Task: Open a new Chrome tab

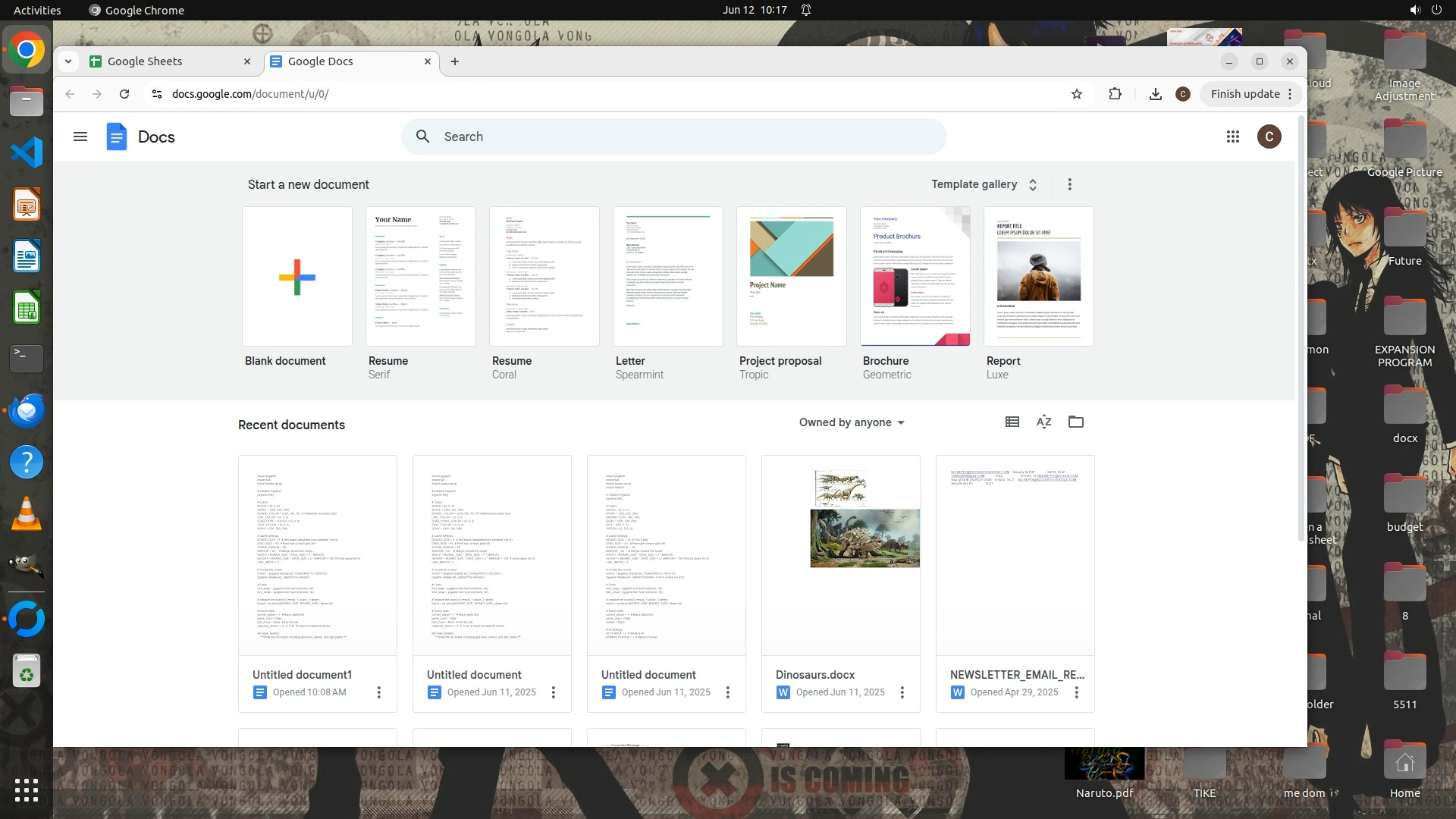Action: tap(455, 61)
